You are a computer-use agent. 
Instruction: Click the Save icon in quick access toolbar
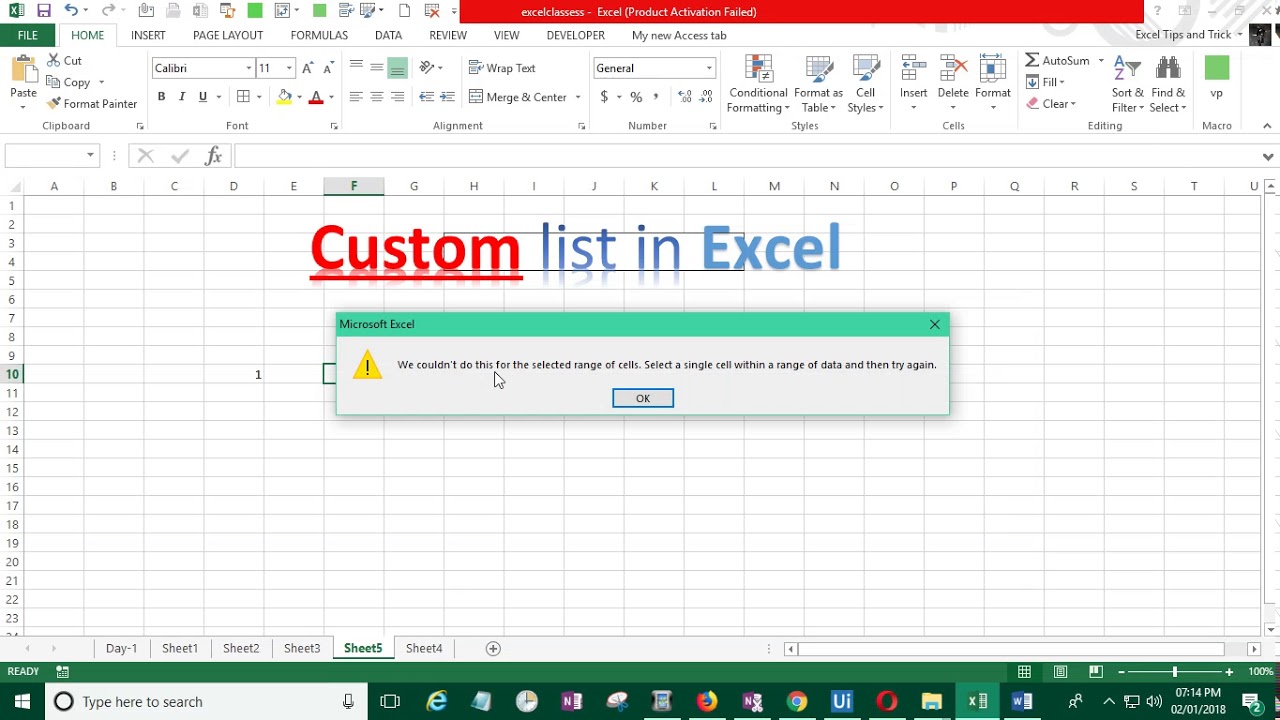tap(43, 11)
